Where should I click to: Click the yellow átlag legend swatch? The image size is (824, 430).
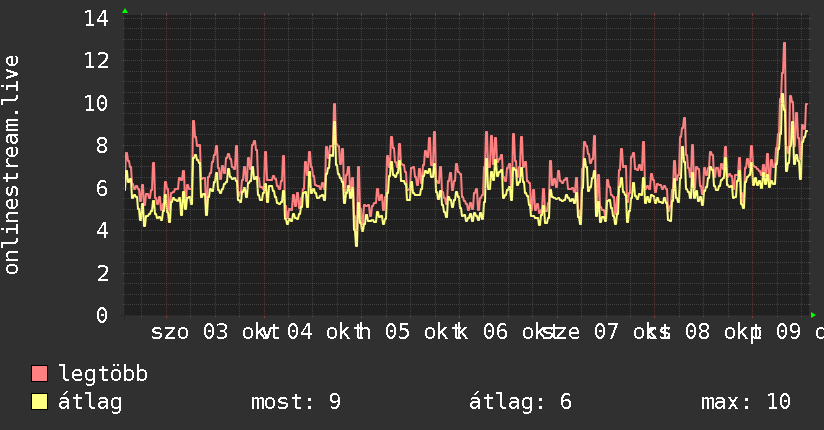pyautogui.click(x=39, y=402)
